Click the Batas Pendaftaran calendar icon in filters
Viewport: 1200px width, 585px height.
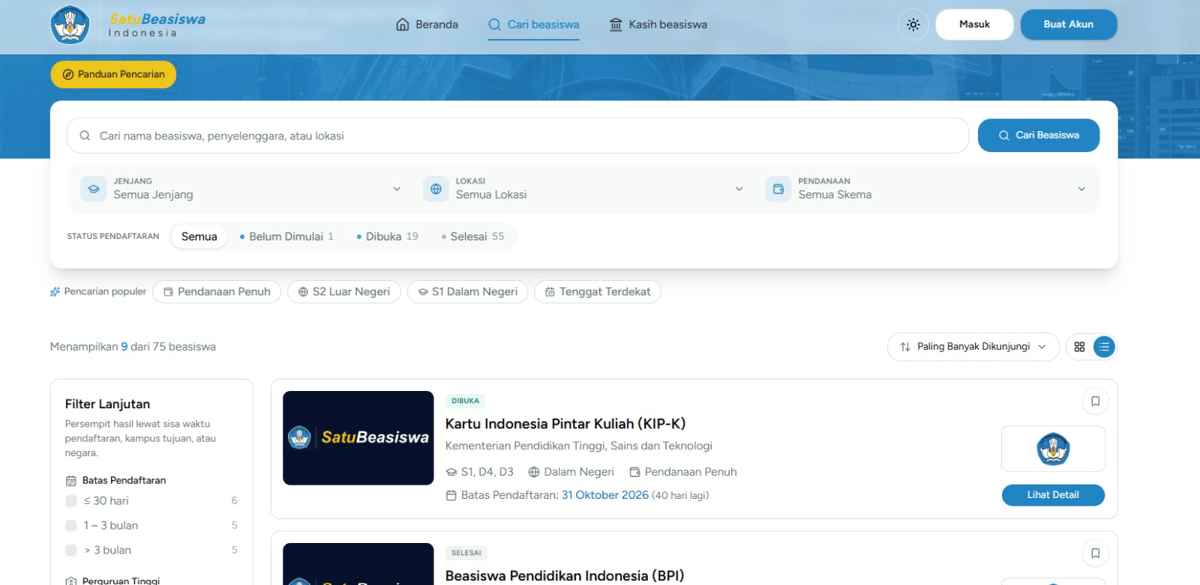71,480
